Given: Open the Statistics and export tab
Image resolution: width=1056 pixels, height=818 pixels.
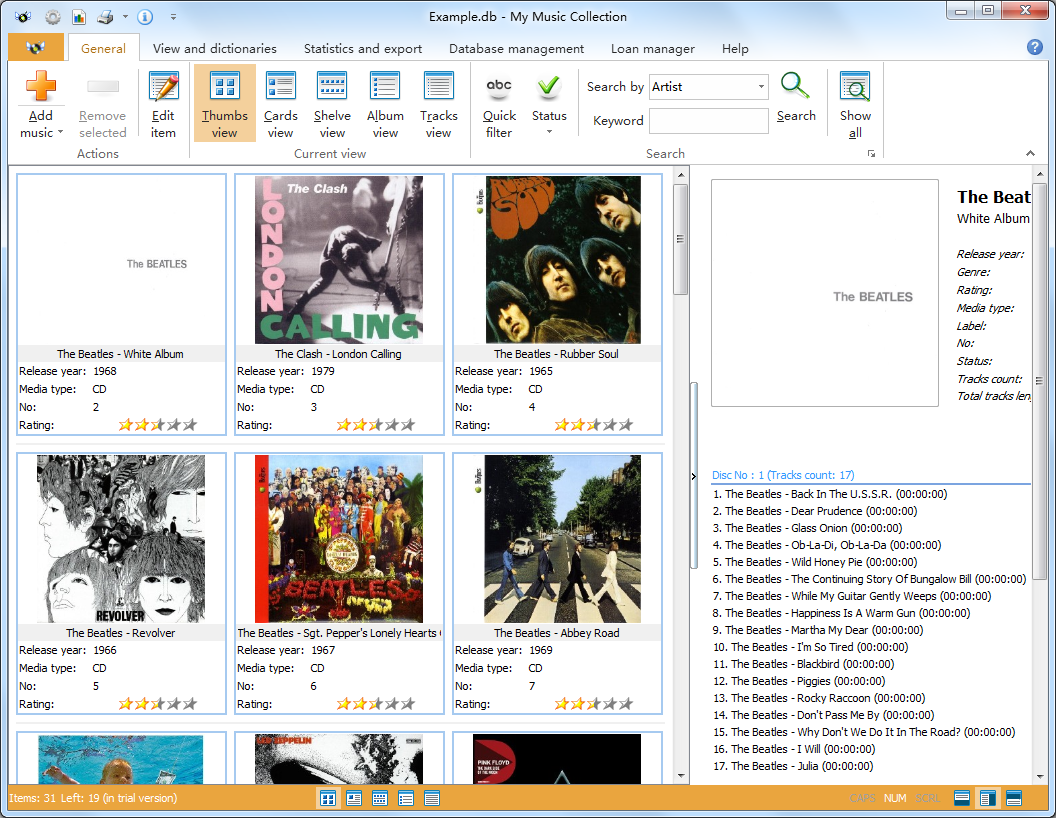Looking at the screenshot, I should coord(363,48).
